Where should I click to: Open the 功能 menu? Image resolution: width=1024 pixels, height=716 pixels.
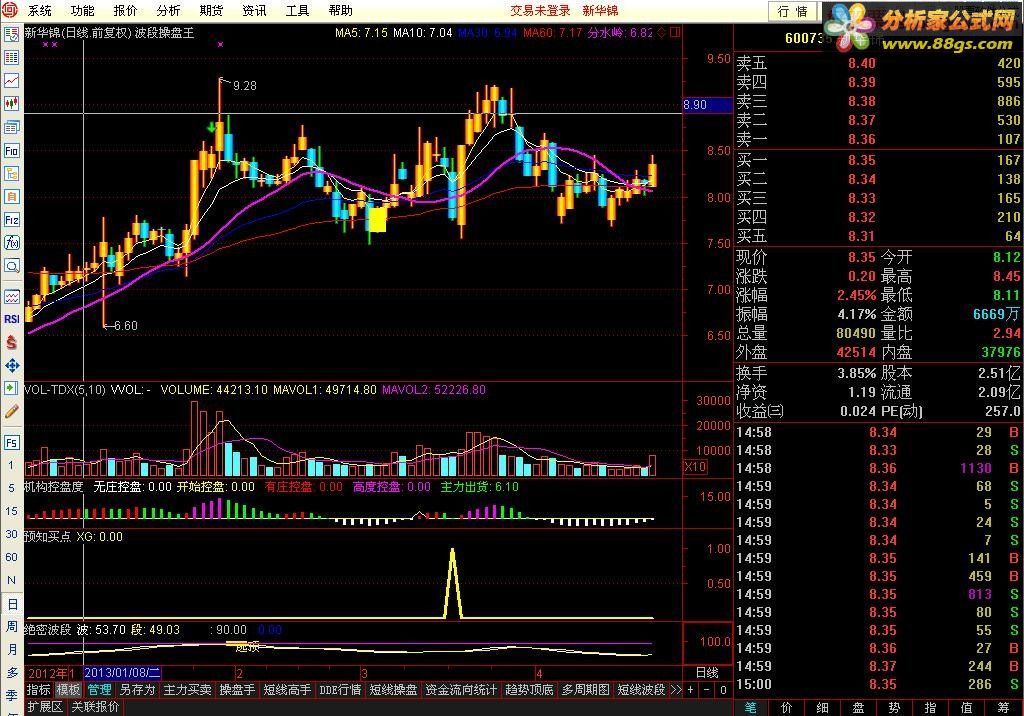pyautogui.click(x=82, y=10)
